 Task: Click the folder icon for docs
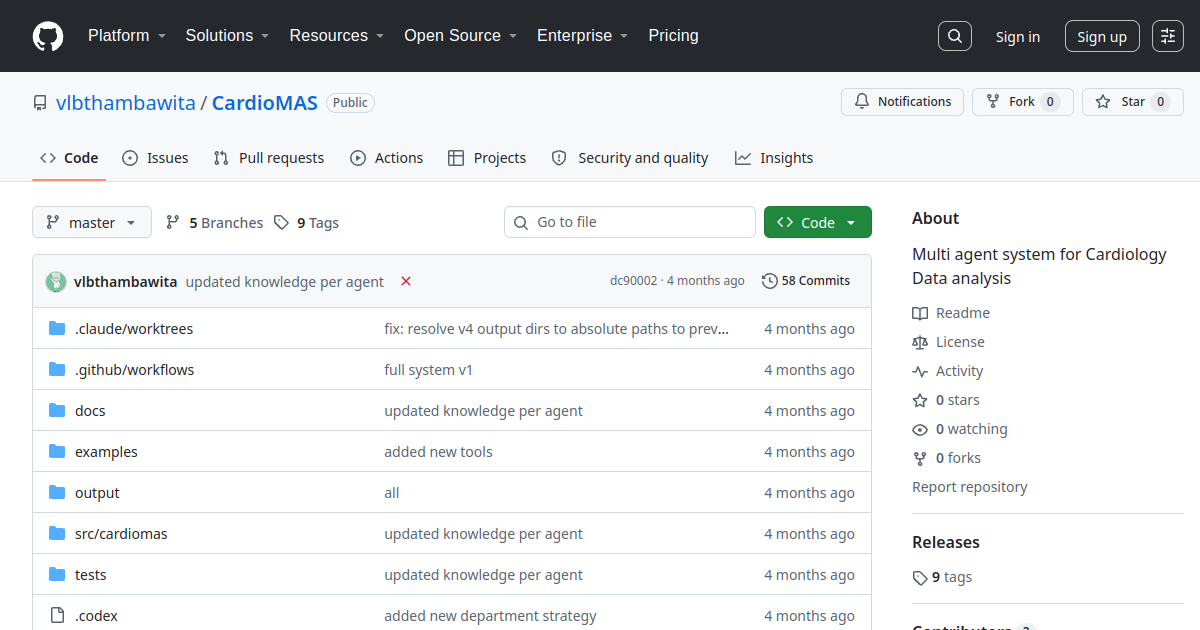(57, 411)
